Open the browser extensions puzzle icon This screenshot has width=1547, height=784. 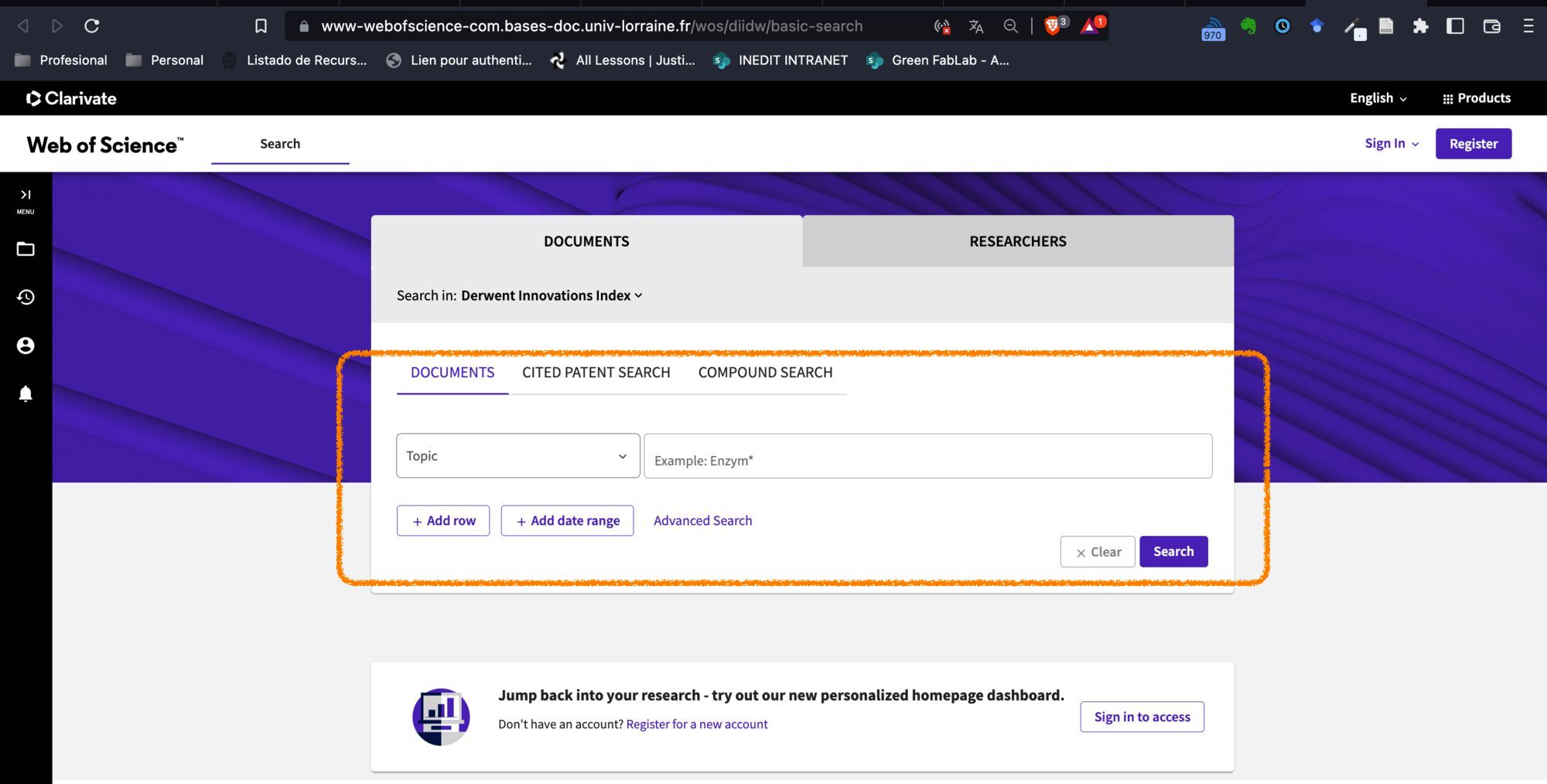click(1420, 26)
